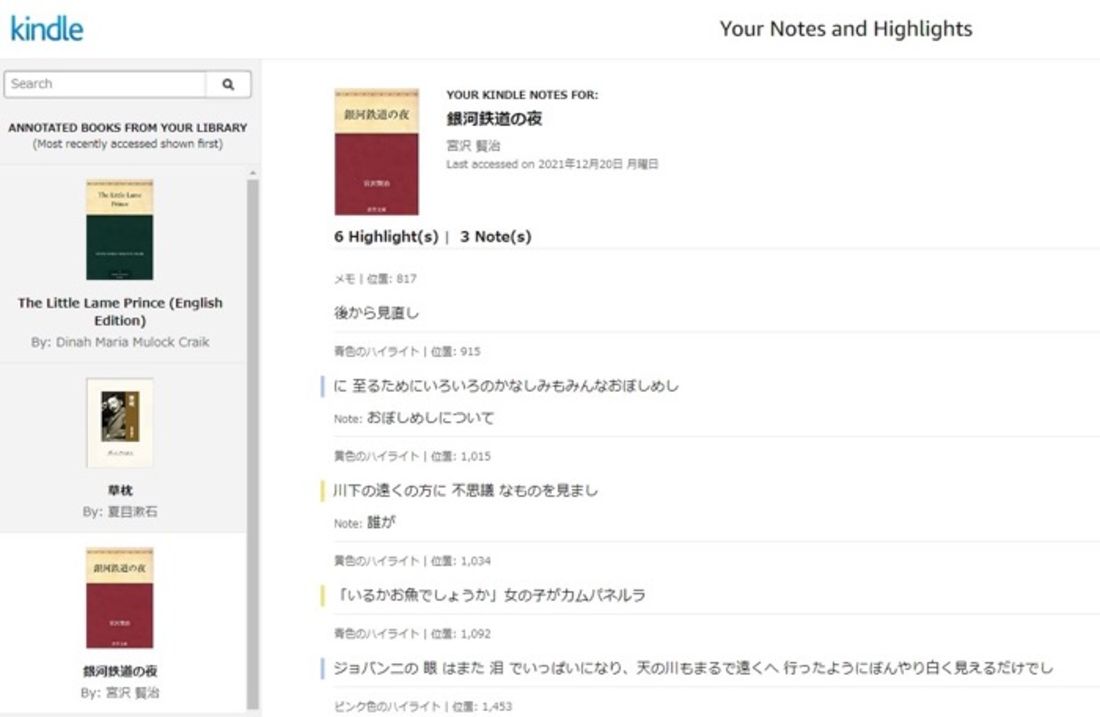Click the main 銀河鉄道の夜 heading
1100x717 pixels.
(495, 119)
